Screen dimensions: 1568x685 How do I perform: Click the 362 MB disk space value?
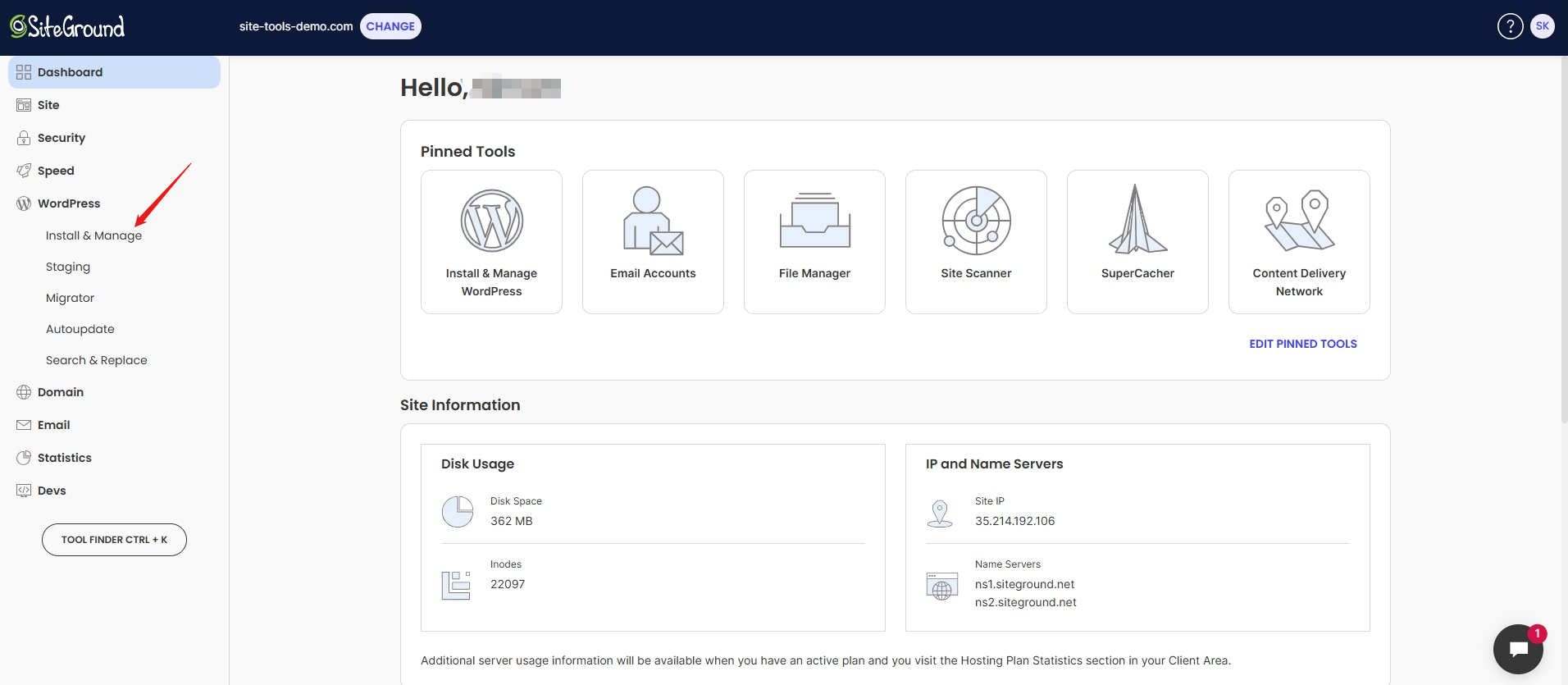coord(511,521)
